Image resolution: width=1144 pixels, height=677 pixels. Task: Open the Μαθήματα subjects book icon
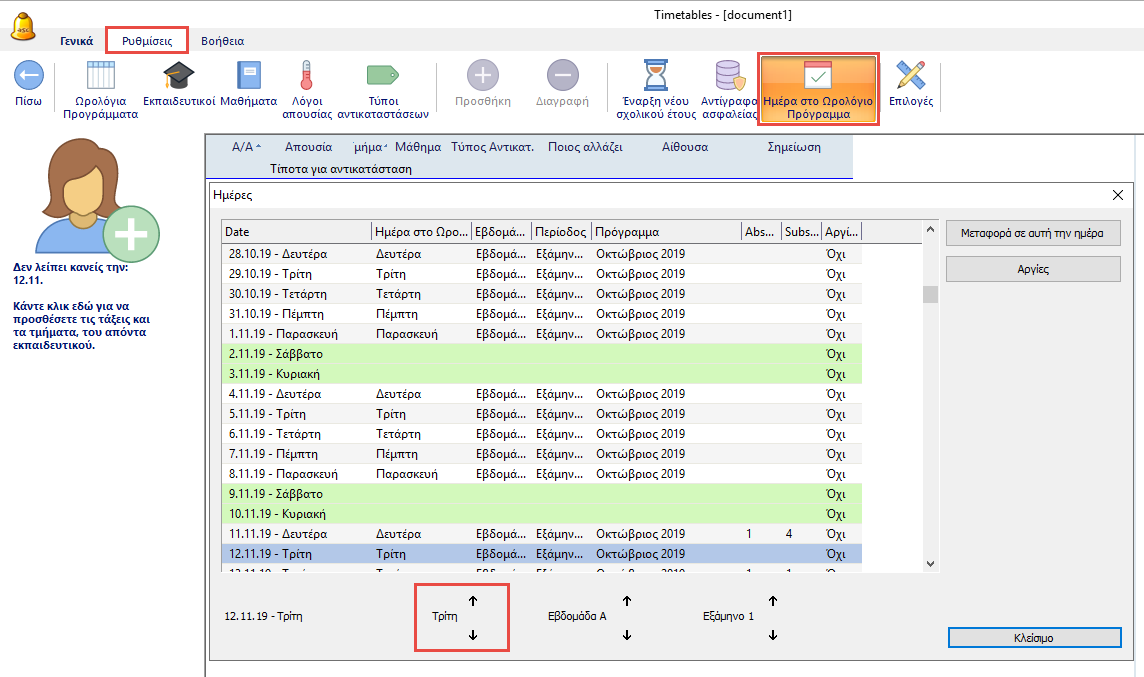tap(248, 76)
